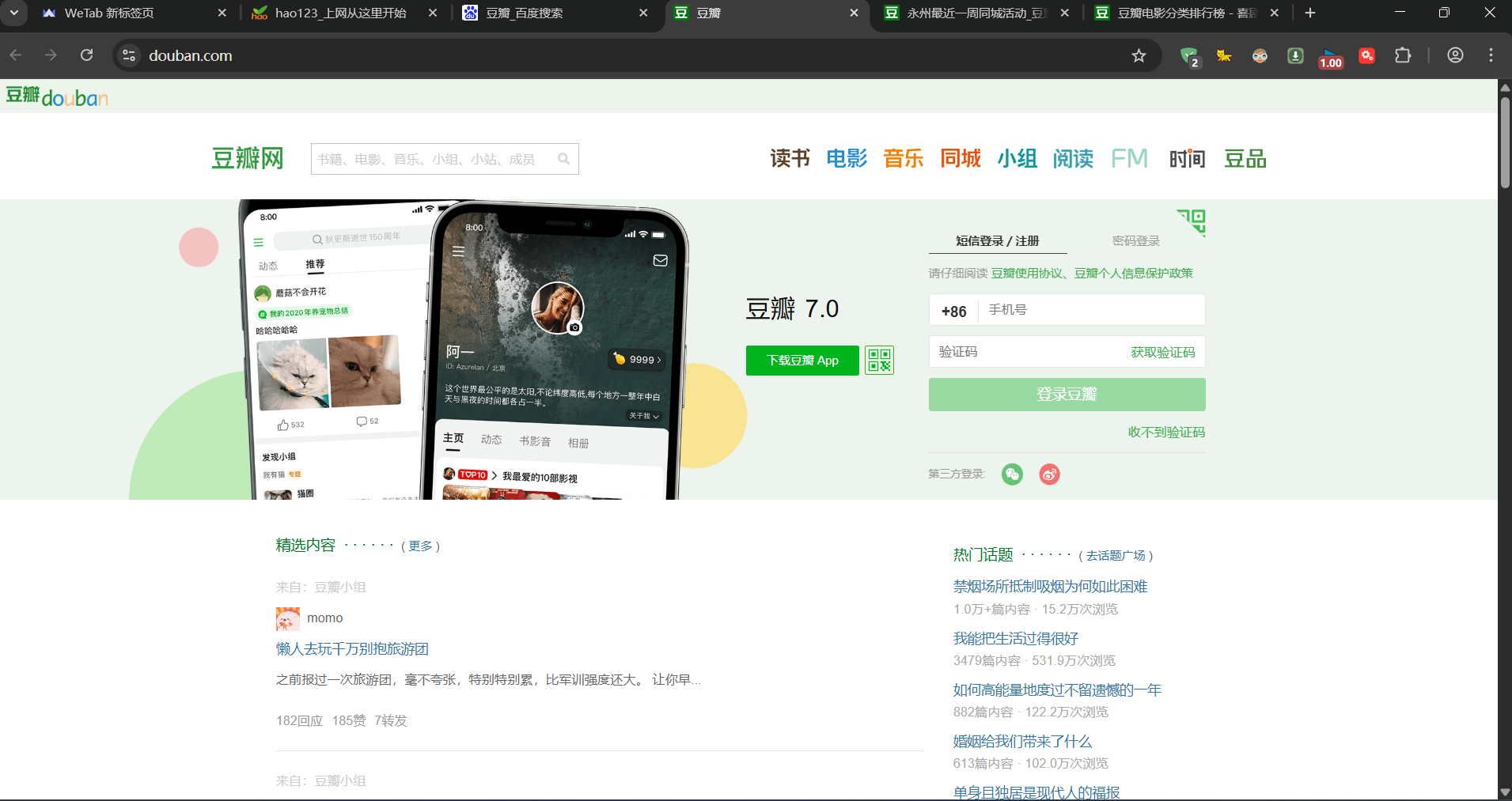Viewport: 1512px width, 801px height.
Task: Click 下载豆瓣 App button
Action: 802,361
